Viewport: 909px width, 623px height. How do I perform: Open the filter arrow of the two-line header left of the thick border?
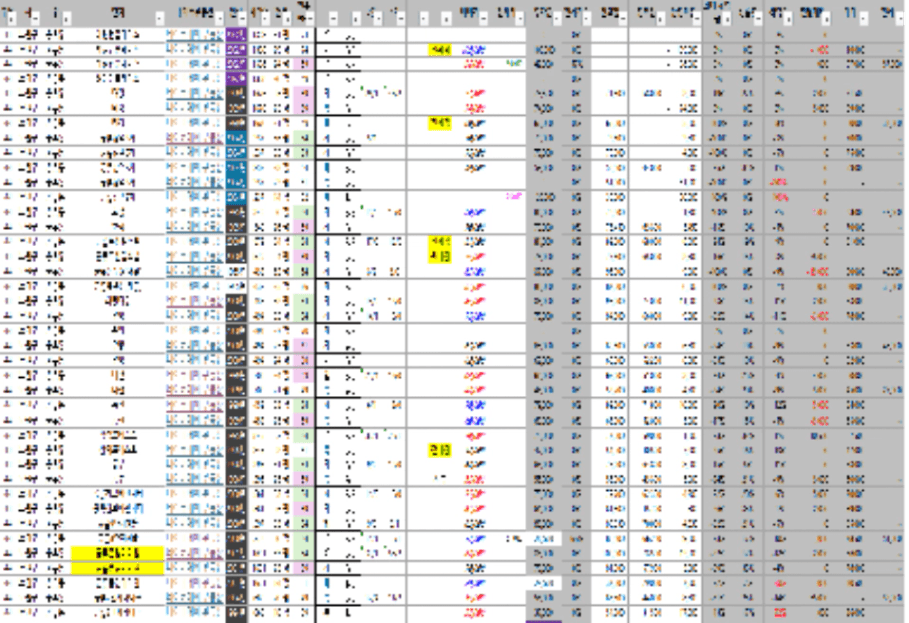(310, 20)
